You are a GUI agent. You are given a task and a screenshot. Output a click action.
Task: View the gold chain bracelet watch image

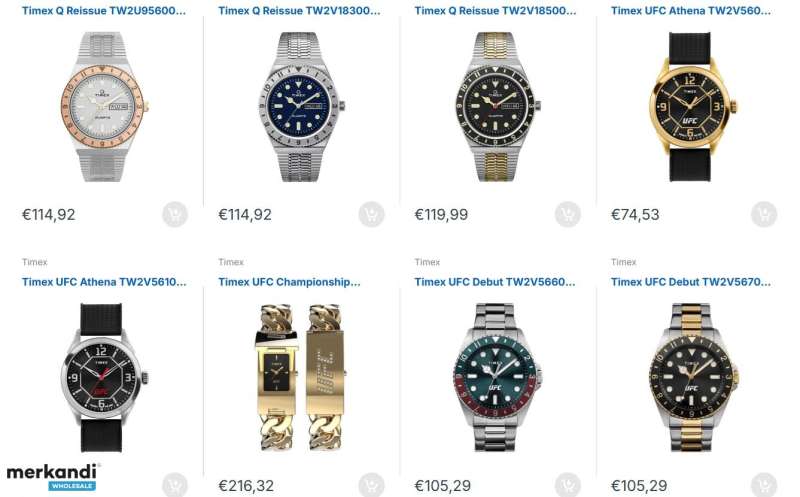click(x=301, y=378)
